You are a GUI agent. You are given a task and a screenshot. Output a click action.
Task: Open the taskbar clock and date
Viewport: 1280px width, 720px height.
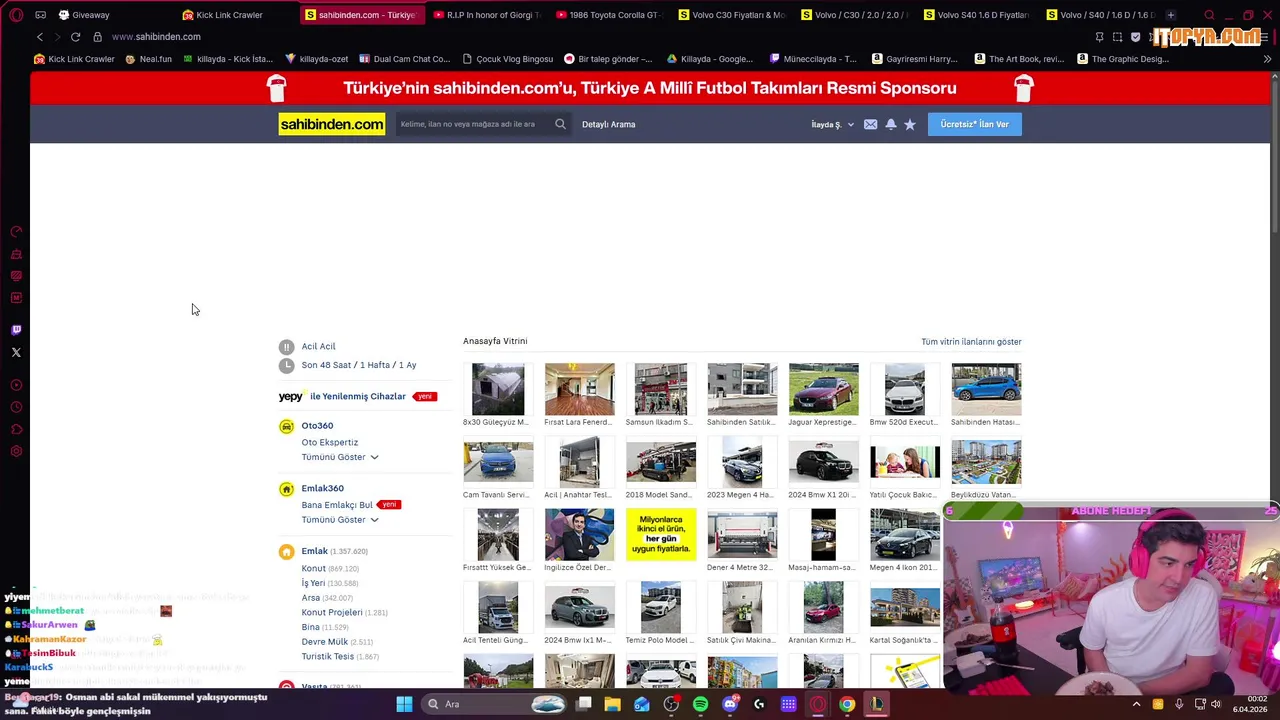(x=1250, y=704)
